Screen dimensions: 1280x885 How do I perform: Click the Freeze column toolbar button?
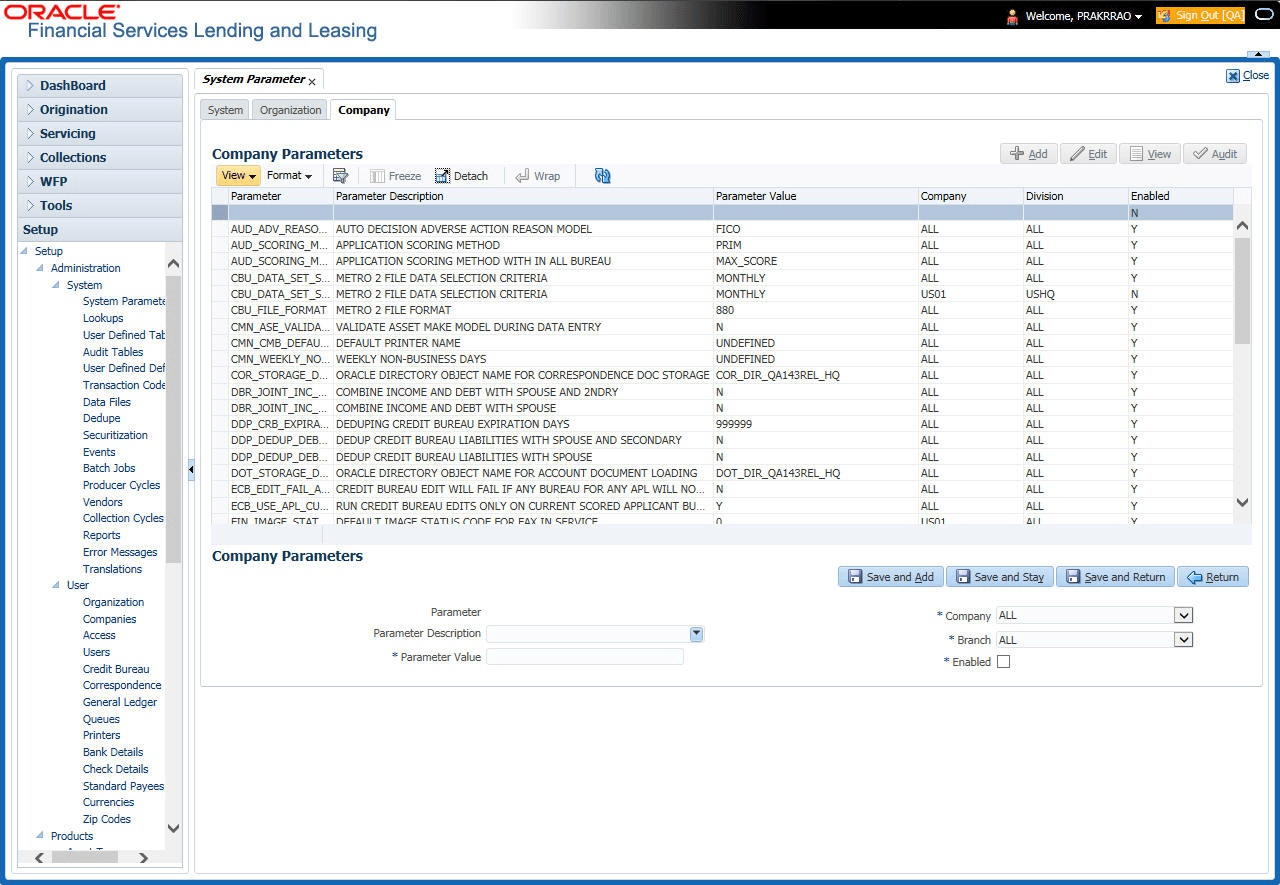(395, 176)
